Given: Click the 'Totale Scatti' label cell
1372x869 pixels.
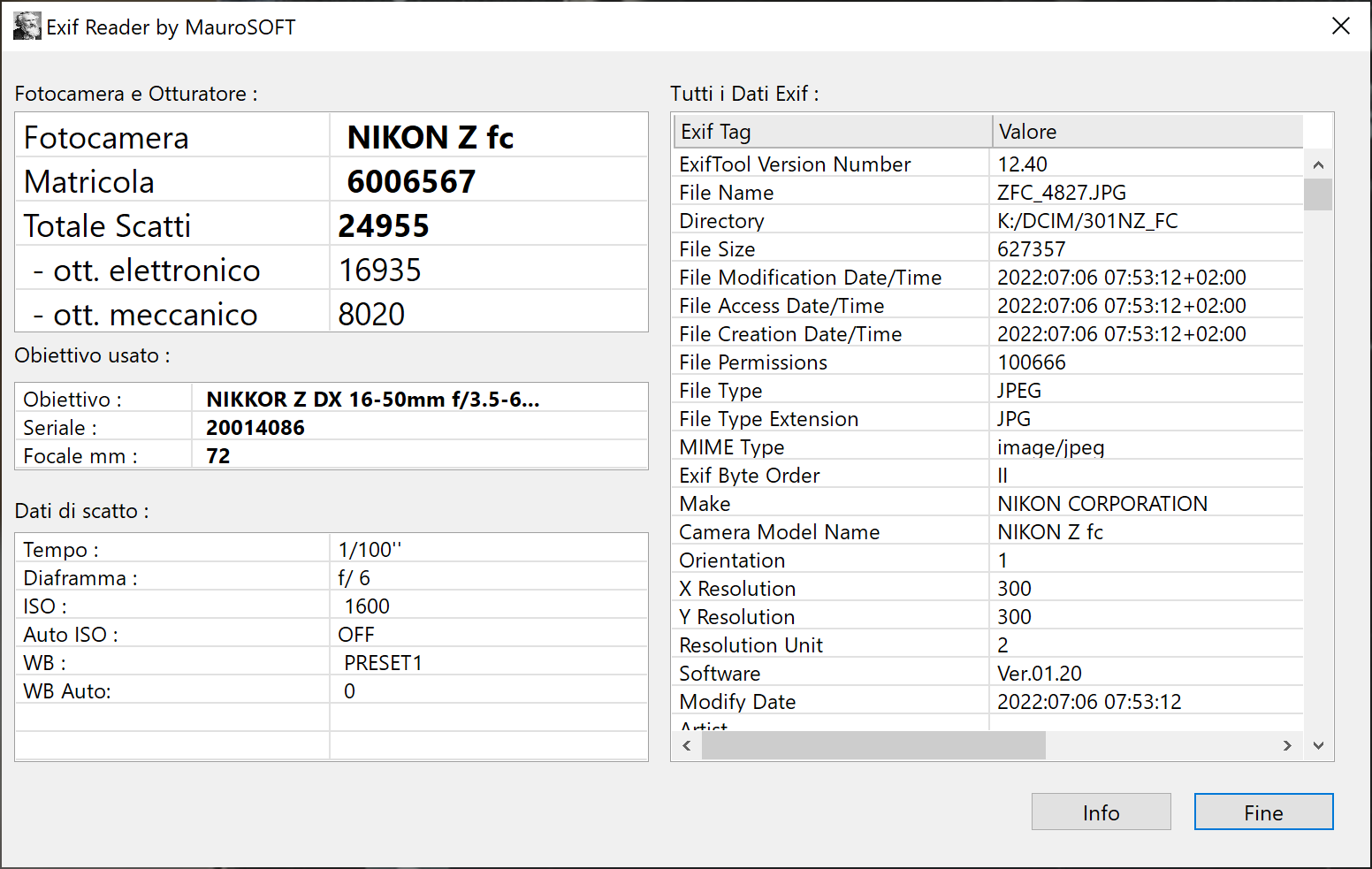Looking at the screenshot, I should click(173, 225).
